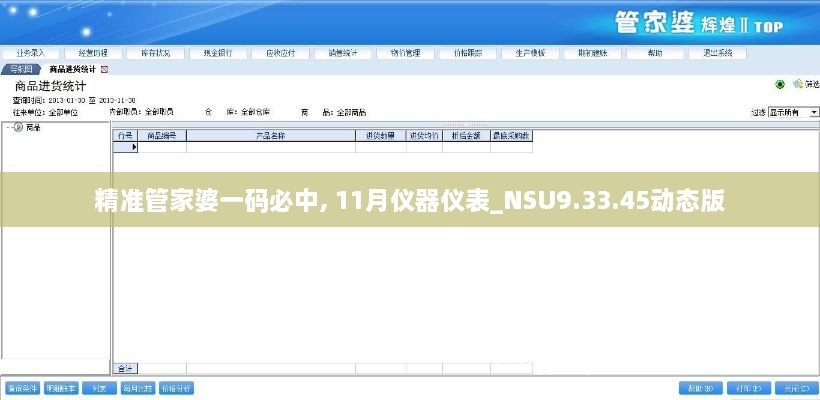Open the 价格跟踪 menu
The width and height of the screenshot is (820, 400).
pos(468,53)
